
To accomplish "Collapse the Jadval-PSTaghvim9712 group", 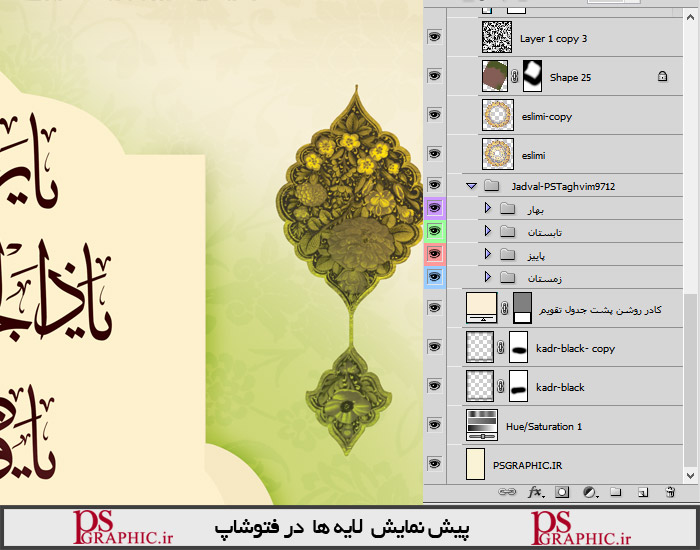I will 471,185.
